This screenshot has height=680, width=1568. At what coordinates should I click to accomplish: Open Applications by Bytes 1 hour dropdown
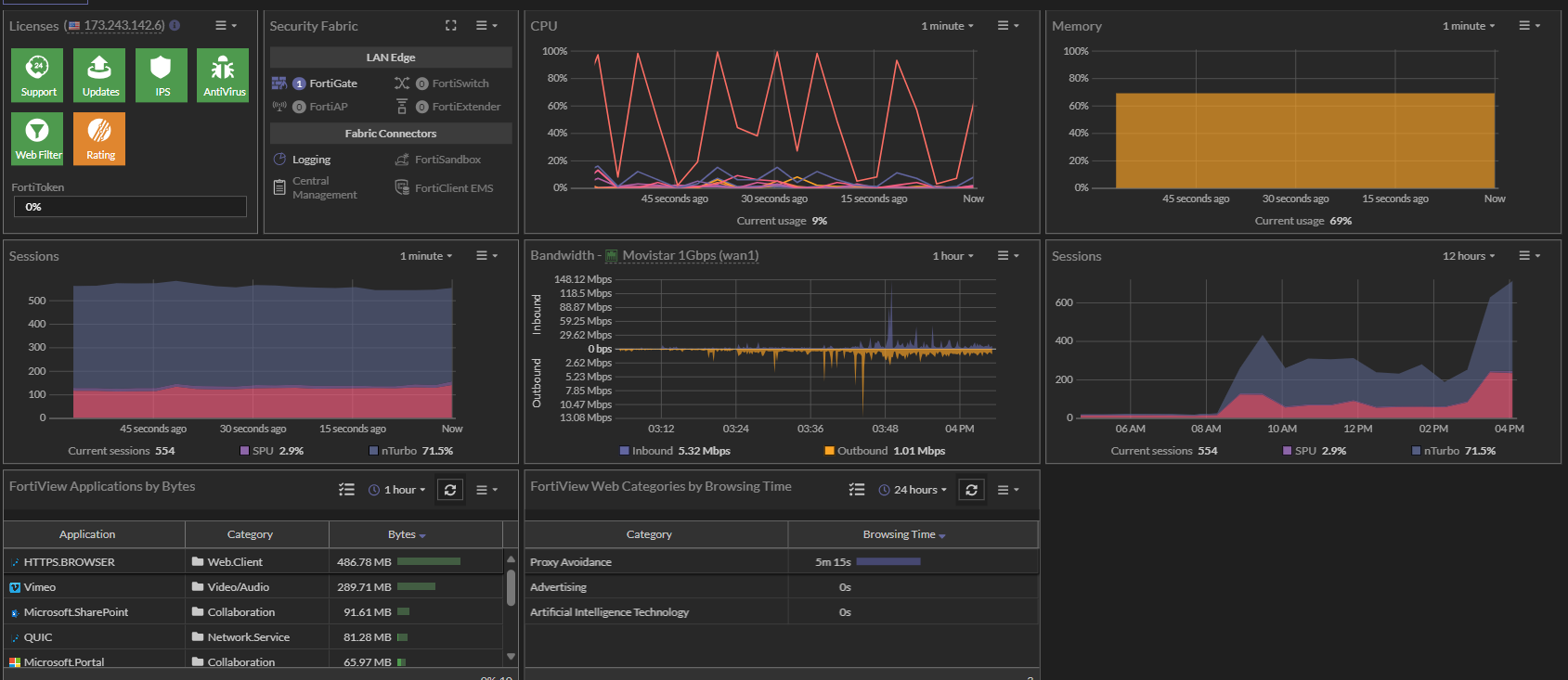[397, 490]
